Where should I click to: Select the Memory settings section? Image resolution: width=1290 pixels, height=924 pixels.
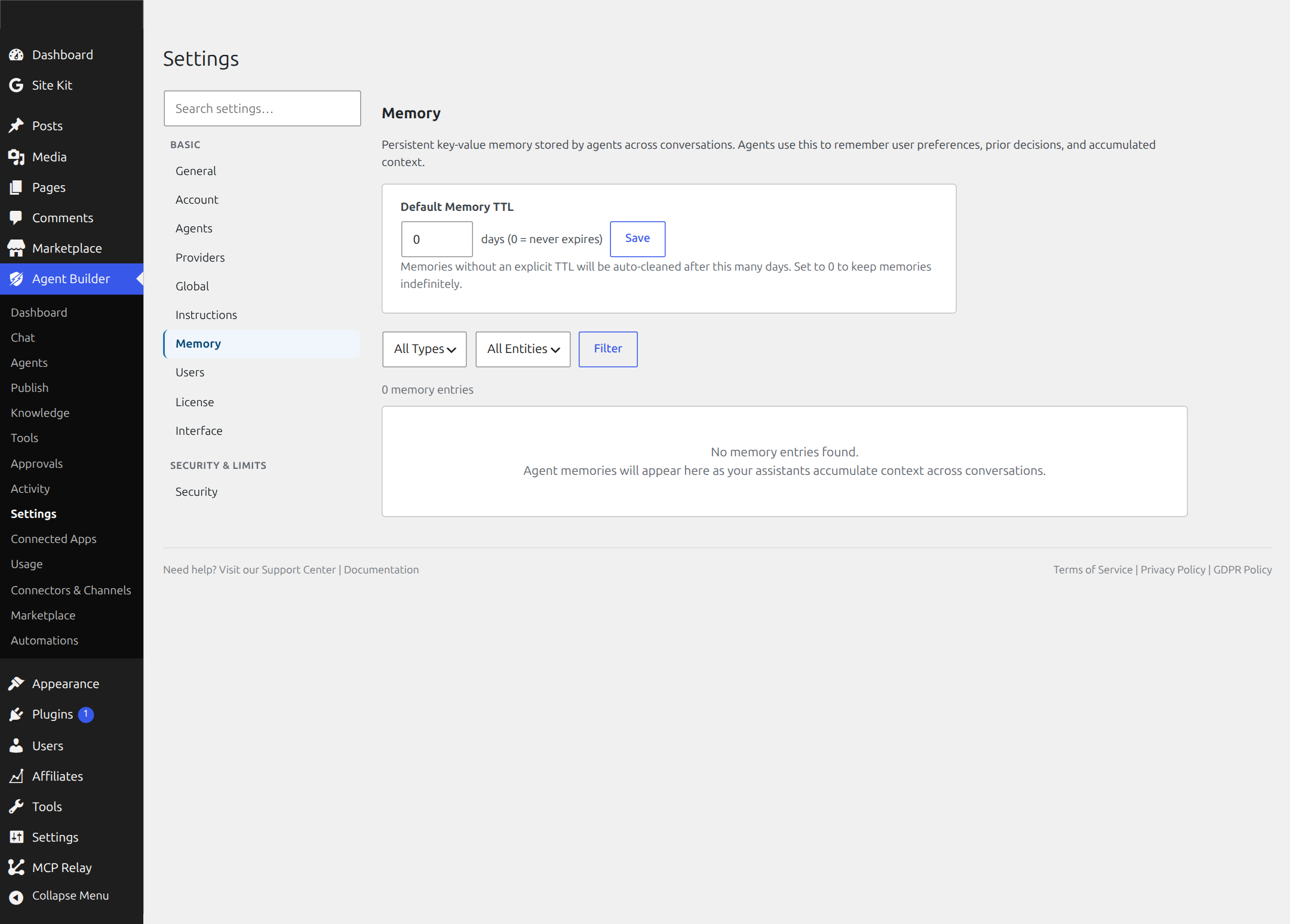[262, 344]
